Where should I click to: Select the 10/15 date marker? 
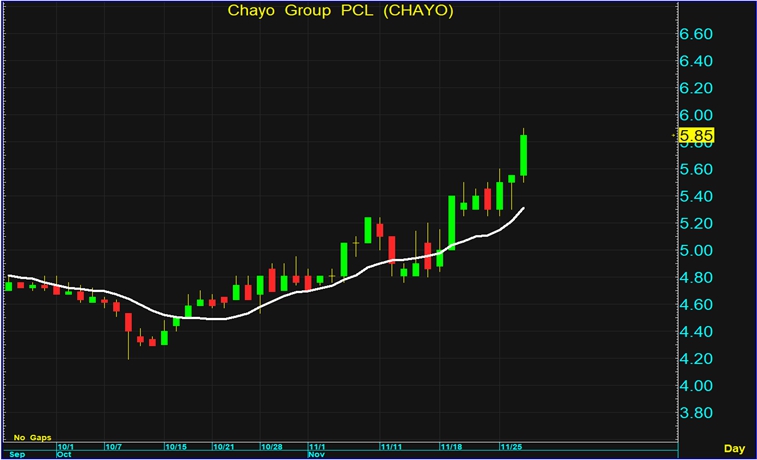click(x=176, y=447)
